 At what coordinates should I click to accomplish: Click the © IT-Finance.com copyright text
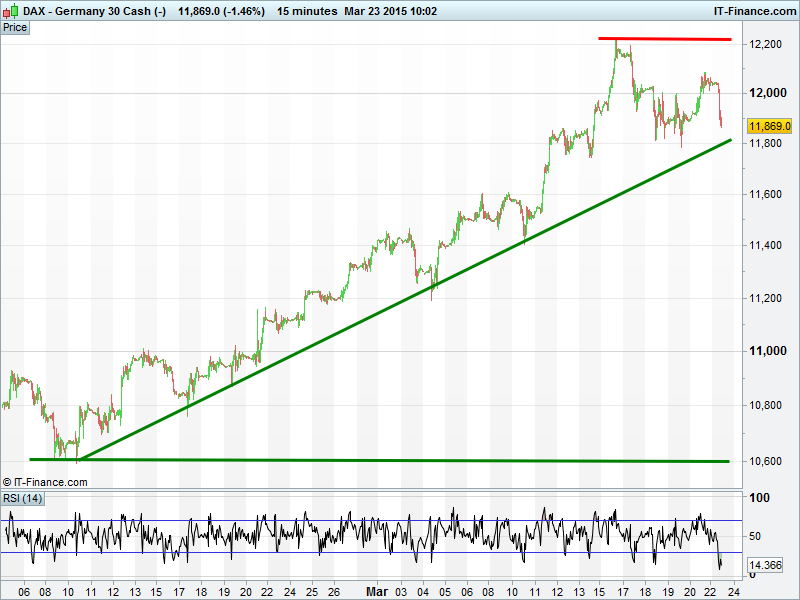point(45,482)
